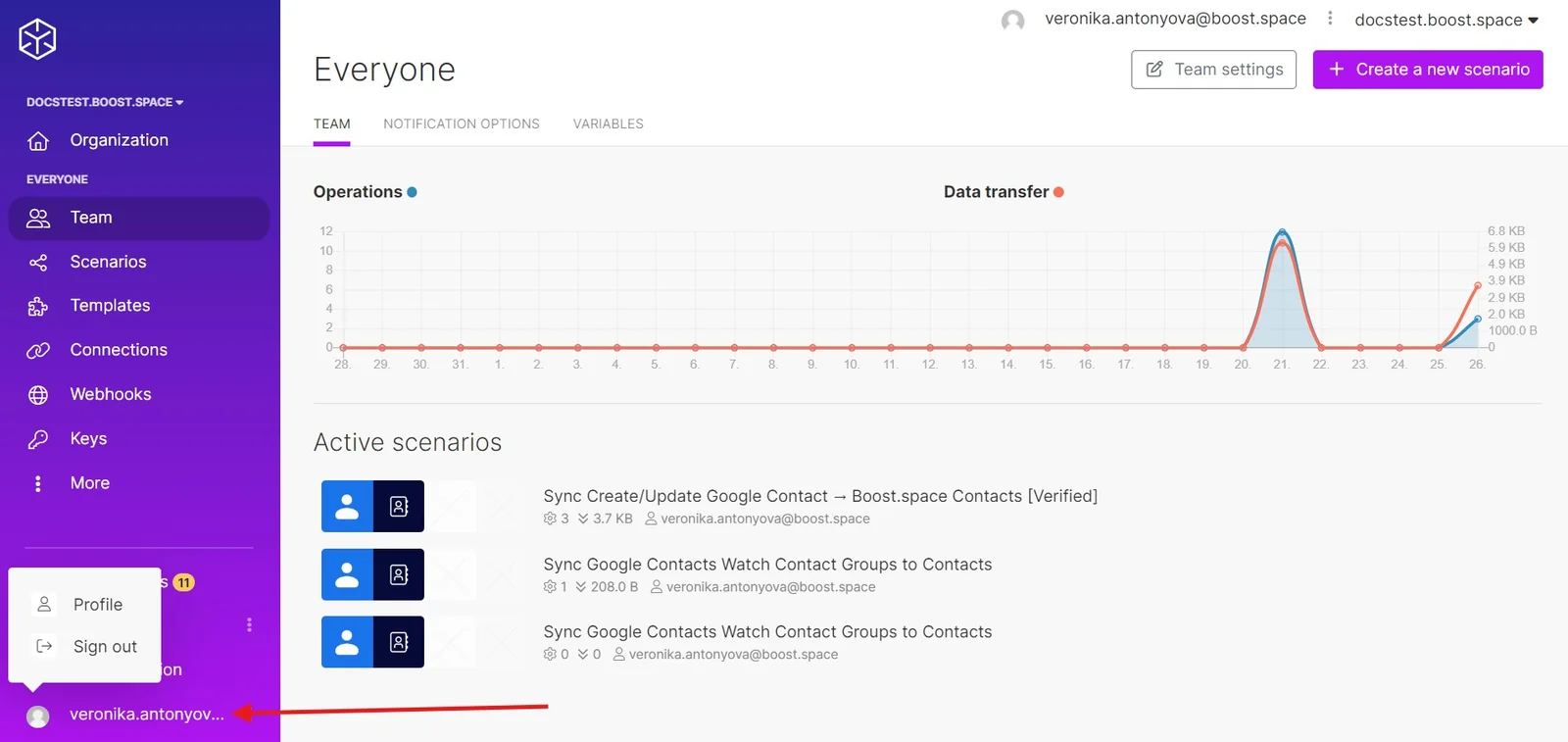The height and width of the screenshot is (742, 1568).
Task: Click the blue operations point above day 26
Action: coord(1478,319)
